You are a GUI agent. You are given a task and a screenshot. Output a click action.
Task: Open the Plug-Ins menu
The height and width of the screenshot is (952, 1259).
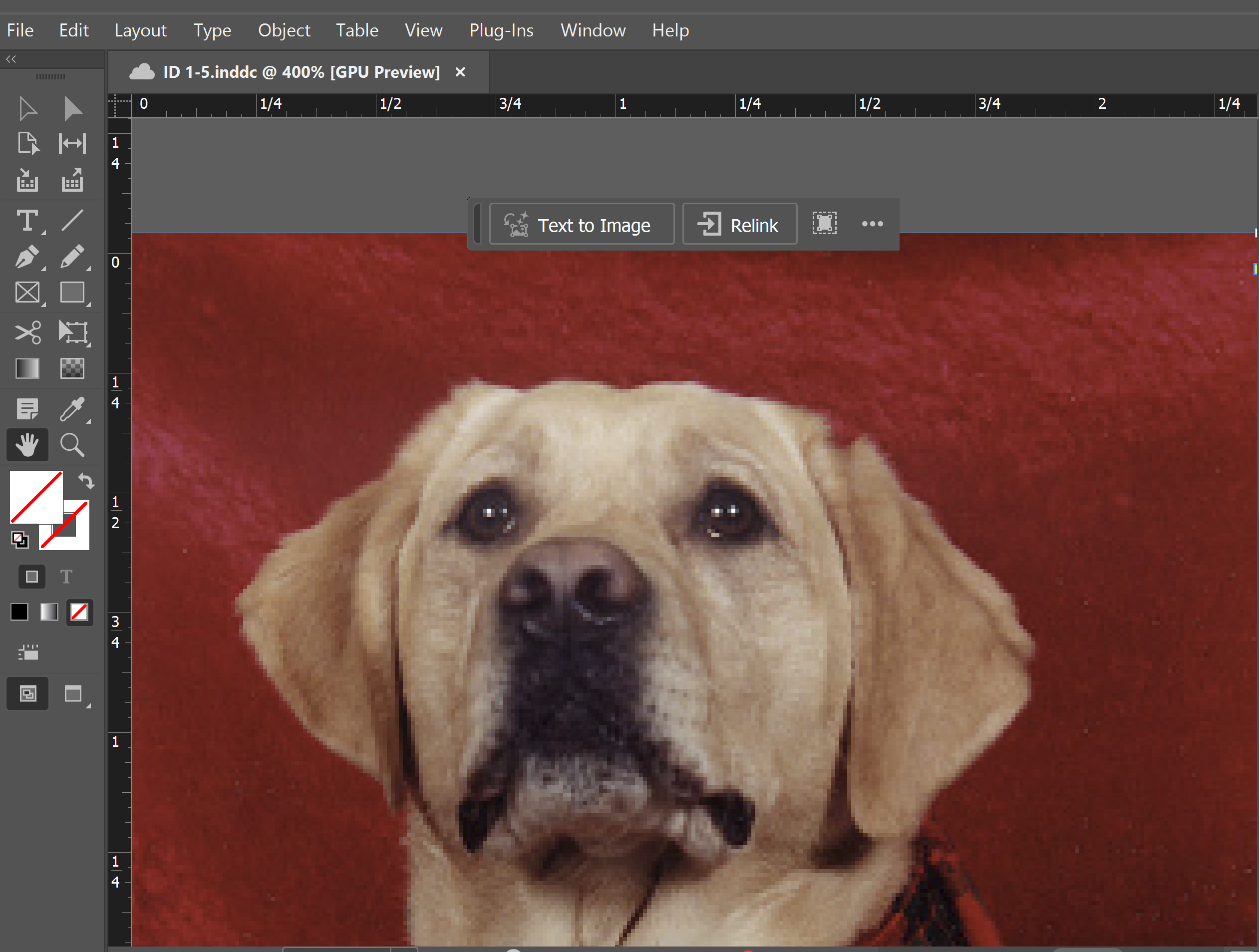coord(501,30)
